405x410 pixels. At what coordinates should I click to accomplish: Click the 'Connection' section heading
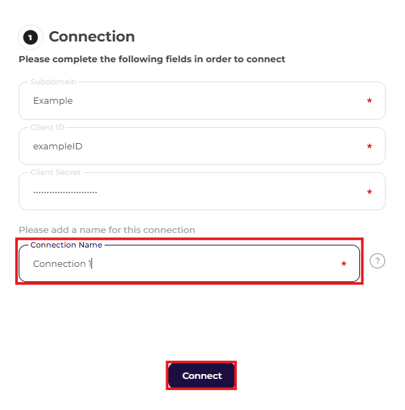[x=92, y=37]
